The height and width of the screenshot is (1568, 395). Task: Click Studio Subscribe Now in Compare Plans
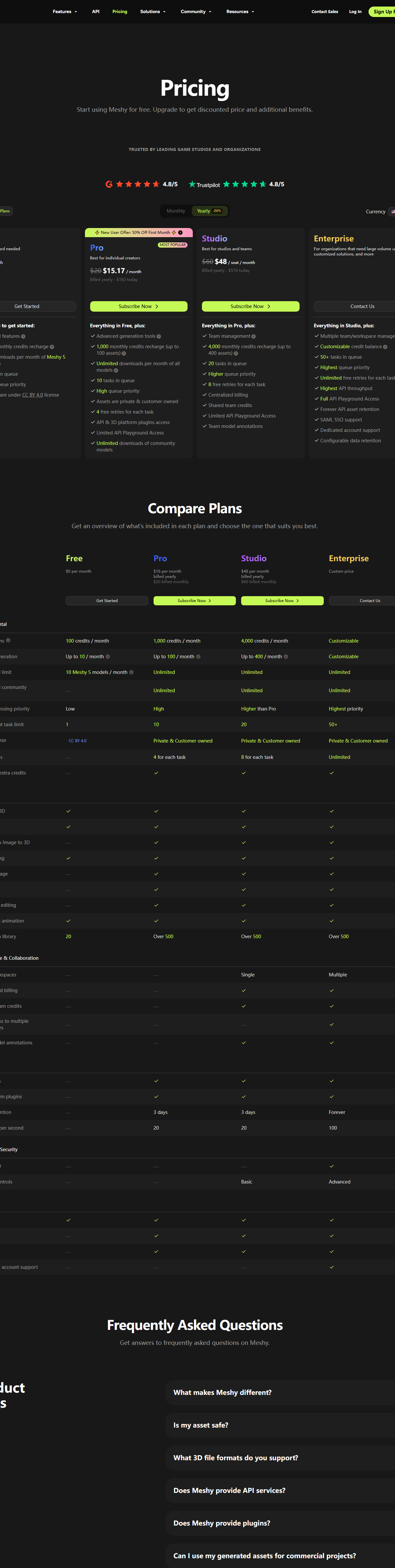[x=282, y=601]
